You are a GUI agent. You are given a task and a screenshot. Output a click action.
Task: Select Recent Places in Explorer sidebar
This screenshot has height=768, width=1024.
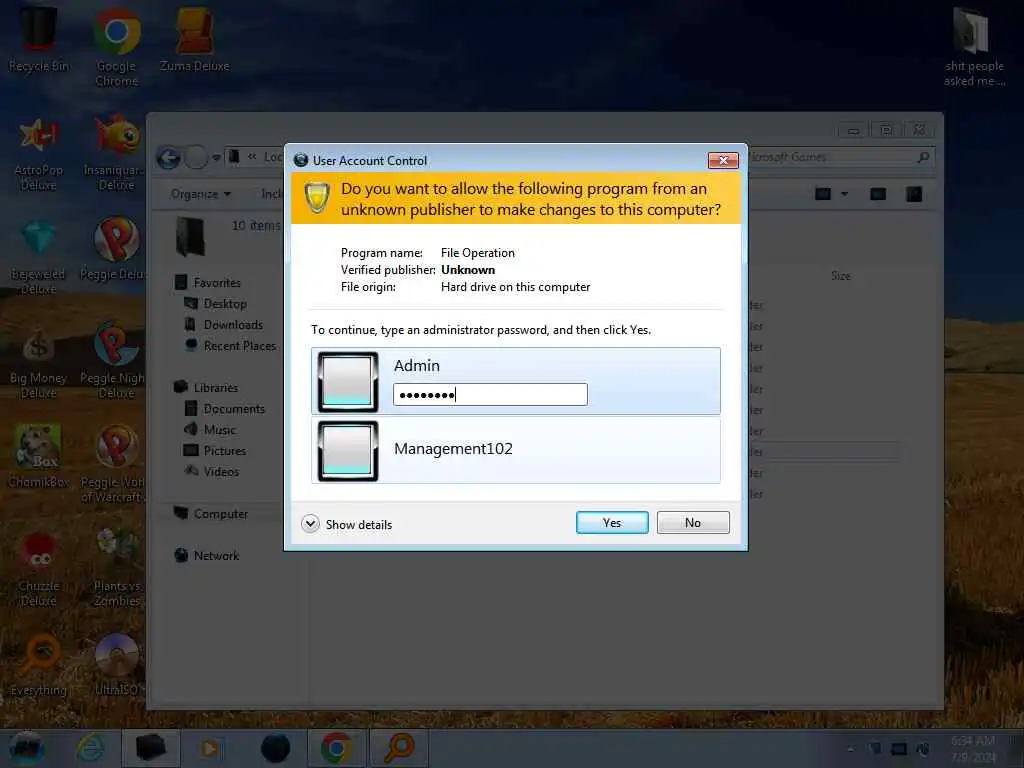pyautogui.click(x=230, y=345)
